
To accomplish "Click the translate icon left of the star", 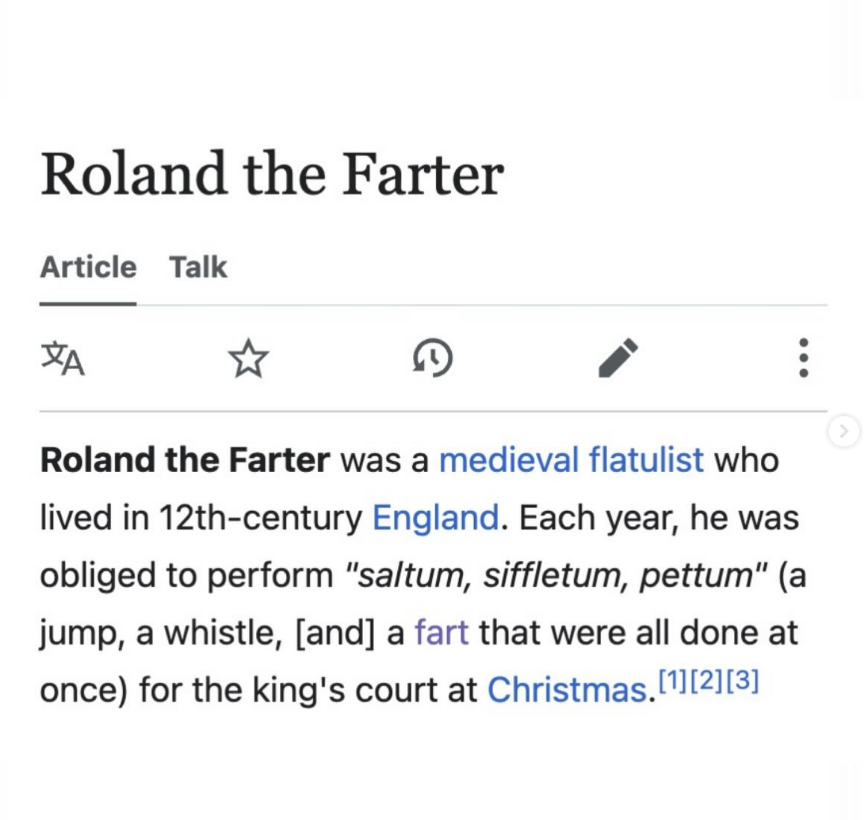I will coord(62,360).
